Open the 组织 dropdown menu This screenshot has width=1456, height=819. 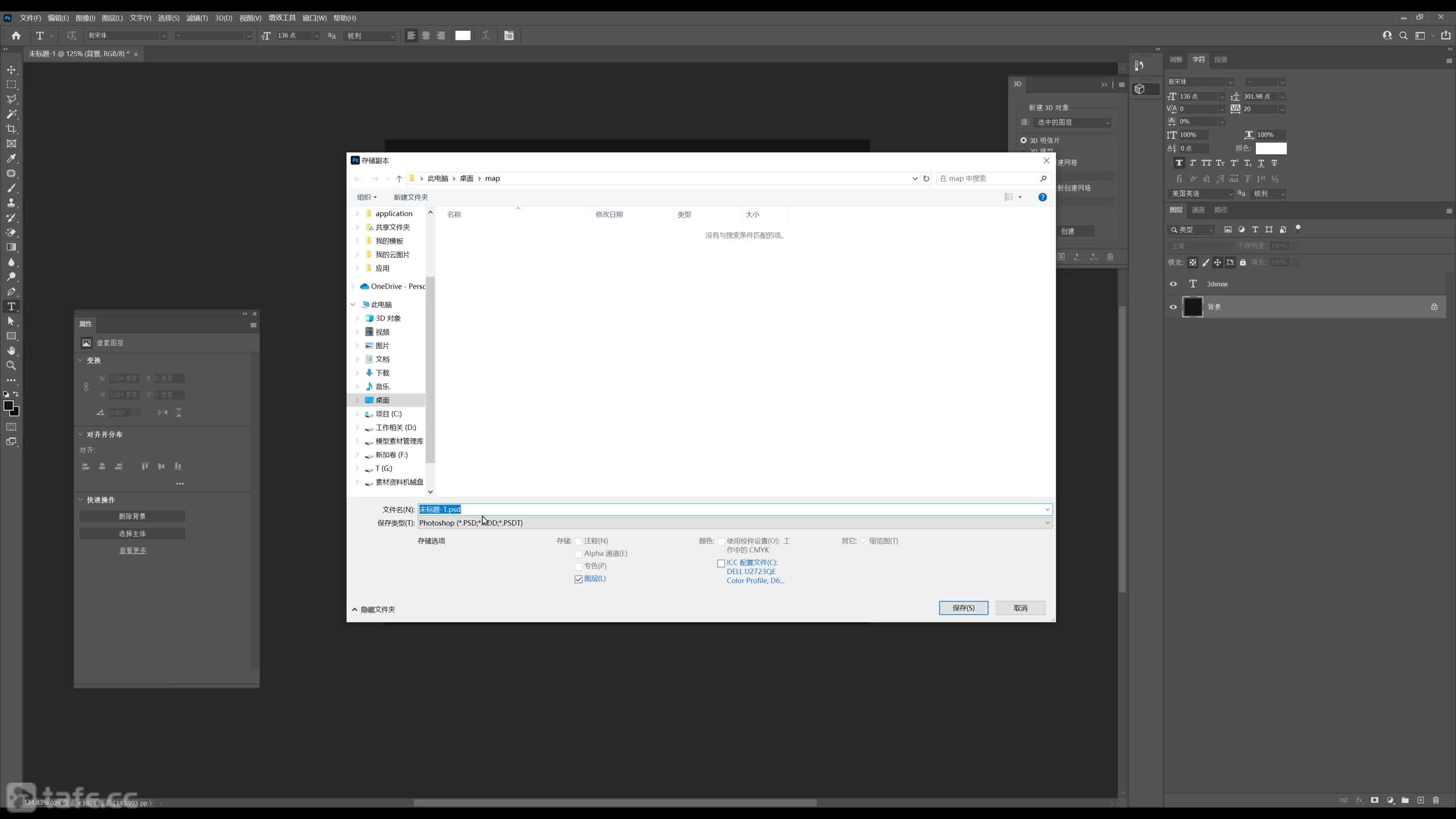coord(367,197)
